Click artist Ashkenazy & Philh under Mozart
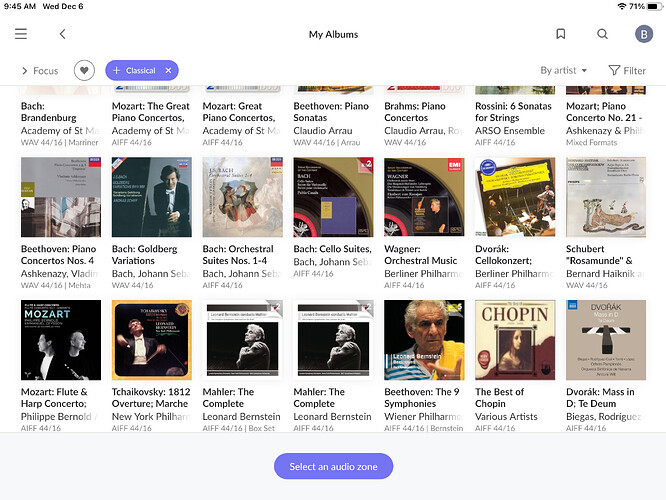 pos(605,131)
